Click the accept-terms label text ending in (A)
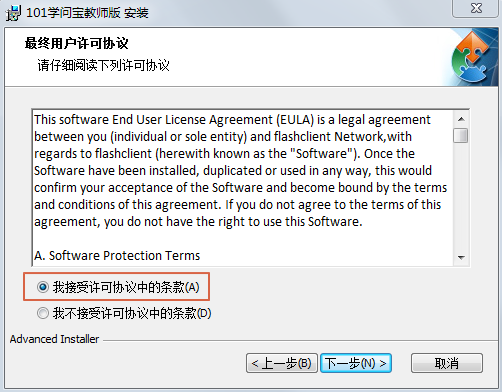This screenshot has width=502, height=392. coord(126,287)
